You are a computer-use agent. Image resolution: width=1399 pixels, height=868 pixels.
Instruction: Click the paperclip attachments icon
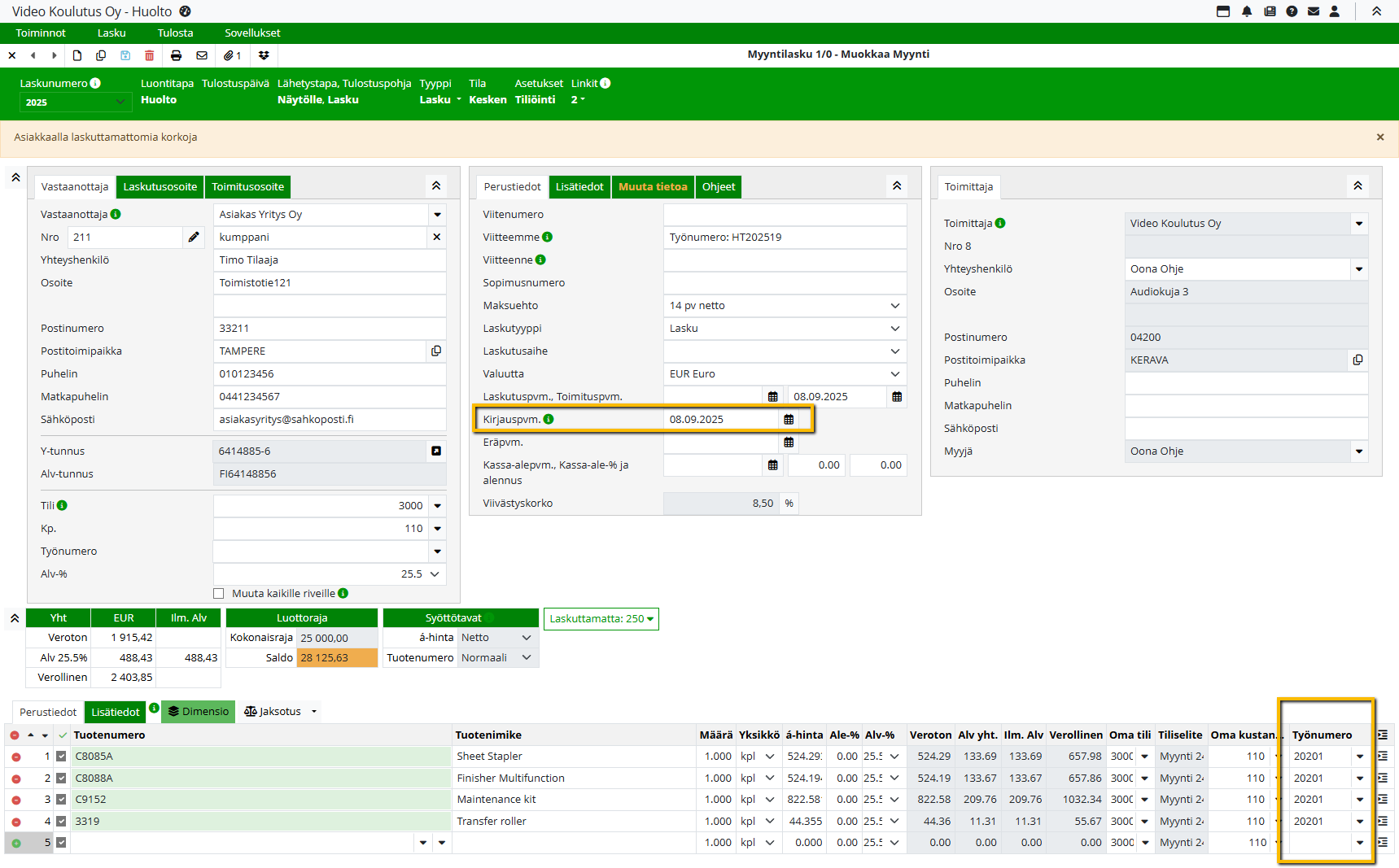[x=232, y=55]
